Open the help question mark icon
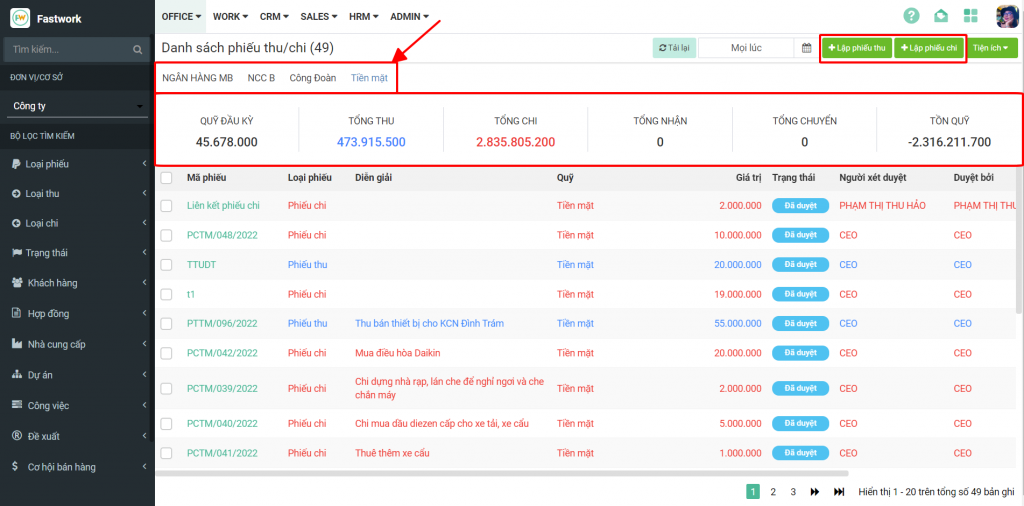 click(x=911, y=16)
